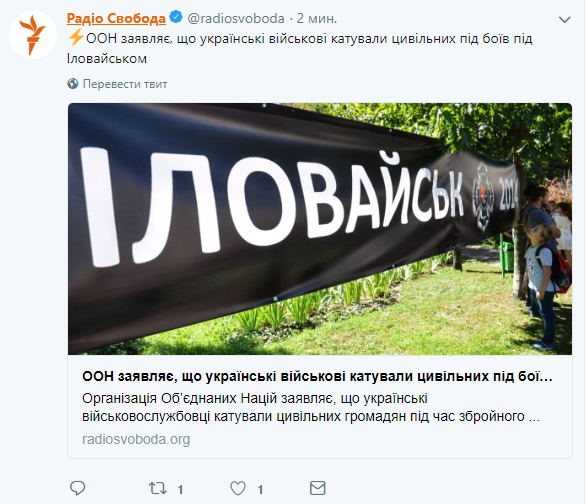This screenshot has width=585, height=504.
Task: Retweet using the arrows icon
Action: tap(158, 488)
